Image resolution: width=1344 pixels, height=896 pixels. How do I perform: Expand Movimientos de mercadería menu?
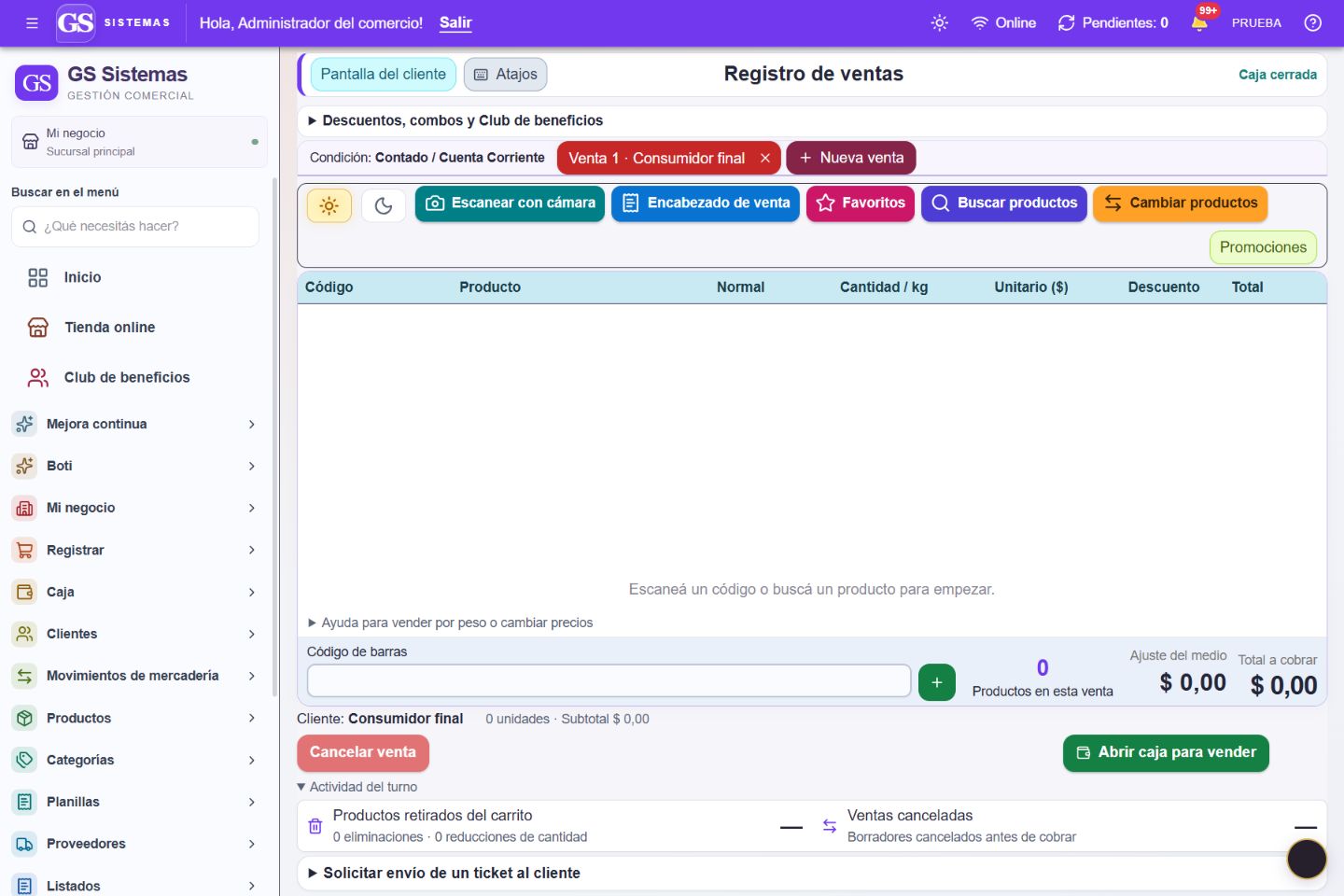coord(137,676)
